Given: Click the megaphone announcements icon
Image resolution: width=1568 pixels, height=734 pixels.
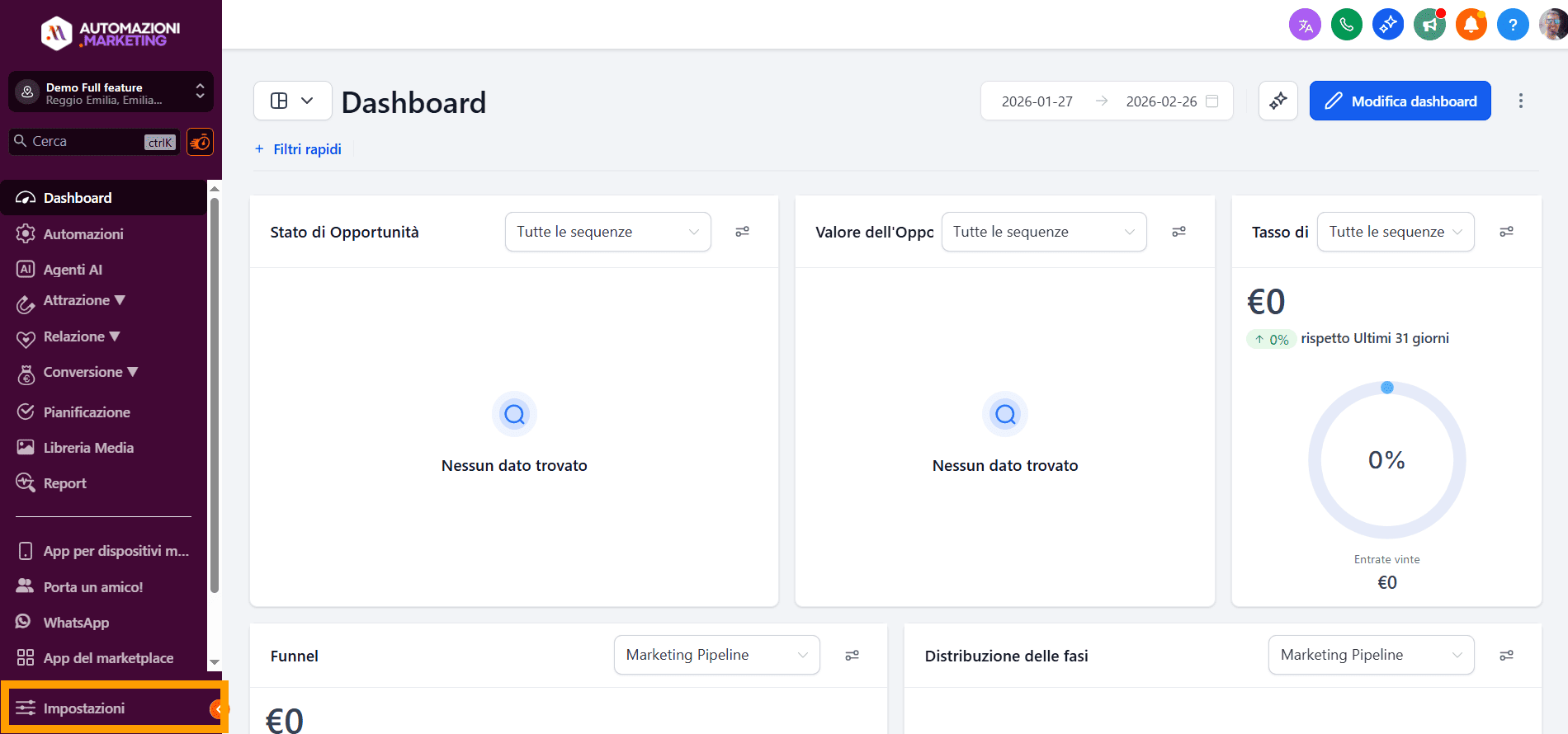Looking at the screenshot, I should (x=1429, y=25).
